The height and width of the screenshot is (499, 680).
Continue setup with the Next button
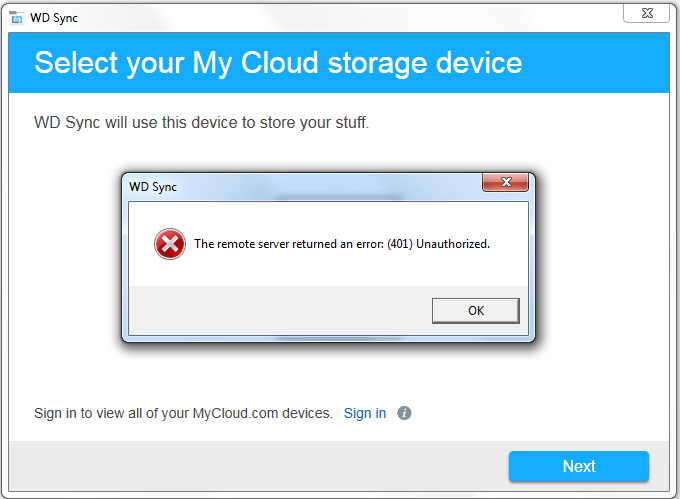pos(579,466)
